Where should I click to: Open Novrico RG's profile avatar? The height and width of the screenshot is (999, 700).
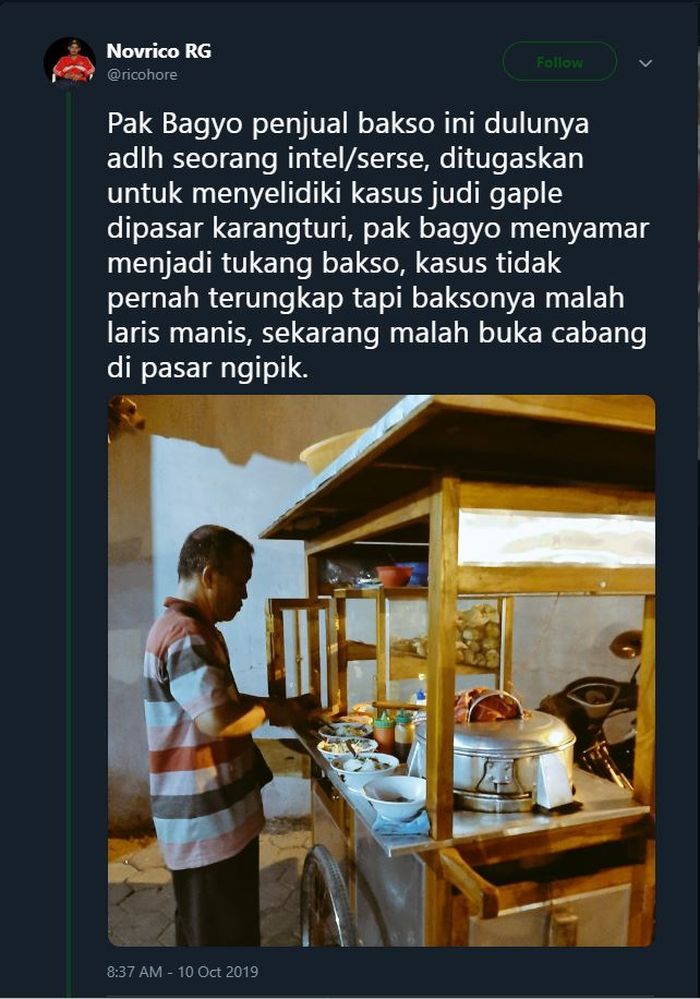pos(69,62)
